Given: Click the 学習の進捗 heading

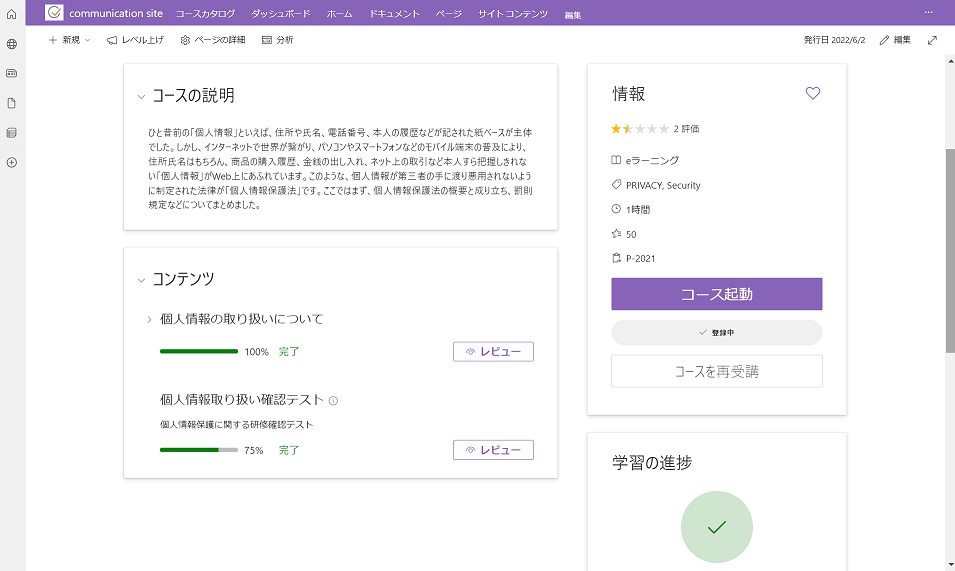Looking at the screenshot, I should coord(652,463).
